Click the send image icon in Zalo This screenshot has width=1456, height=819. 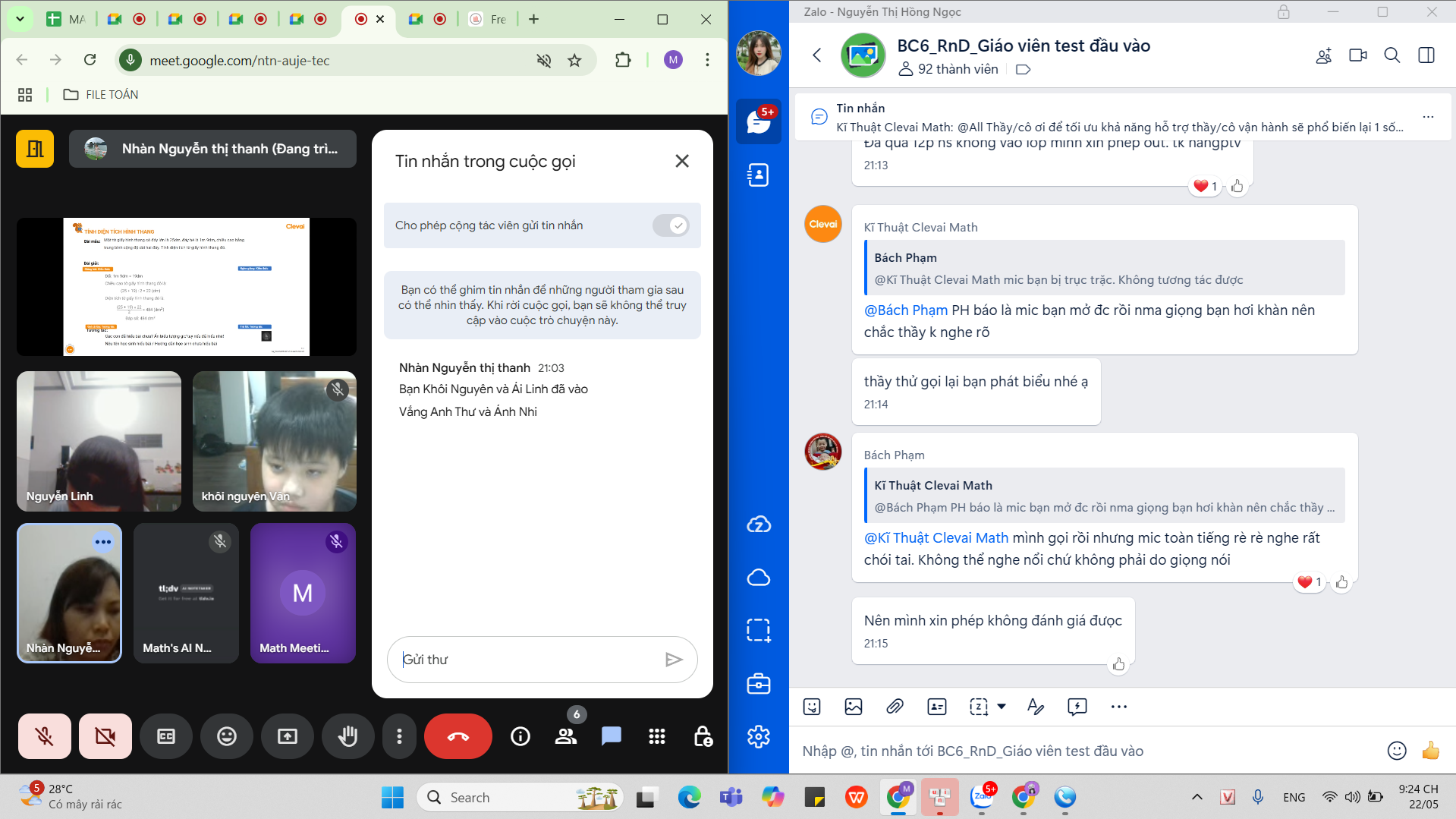[x=854, y=707]
